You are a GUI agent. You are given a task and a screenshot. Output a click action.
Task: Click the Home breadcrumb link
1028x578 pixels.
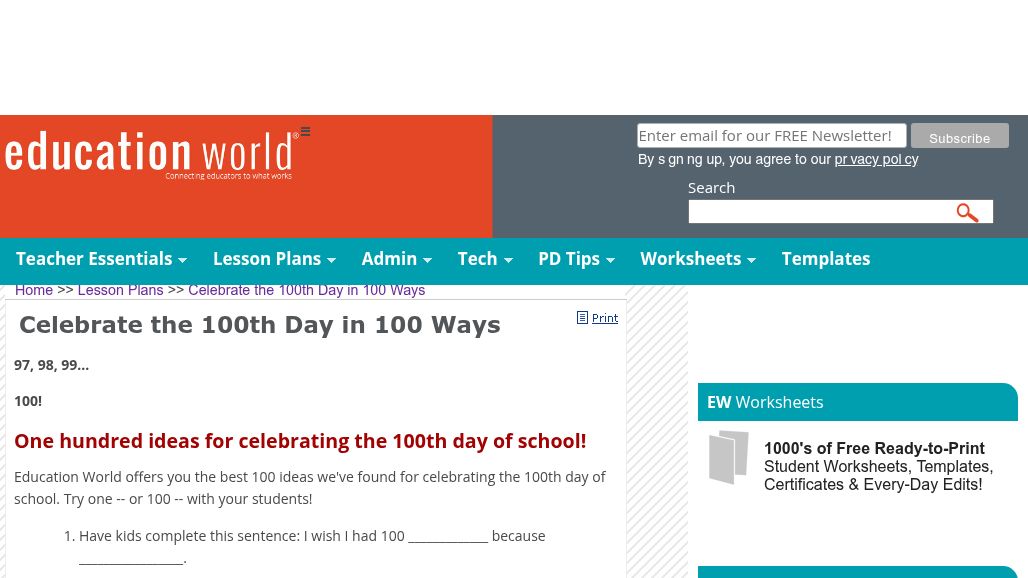pyautogui.click(x=34, y=290)
